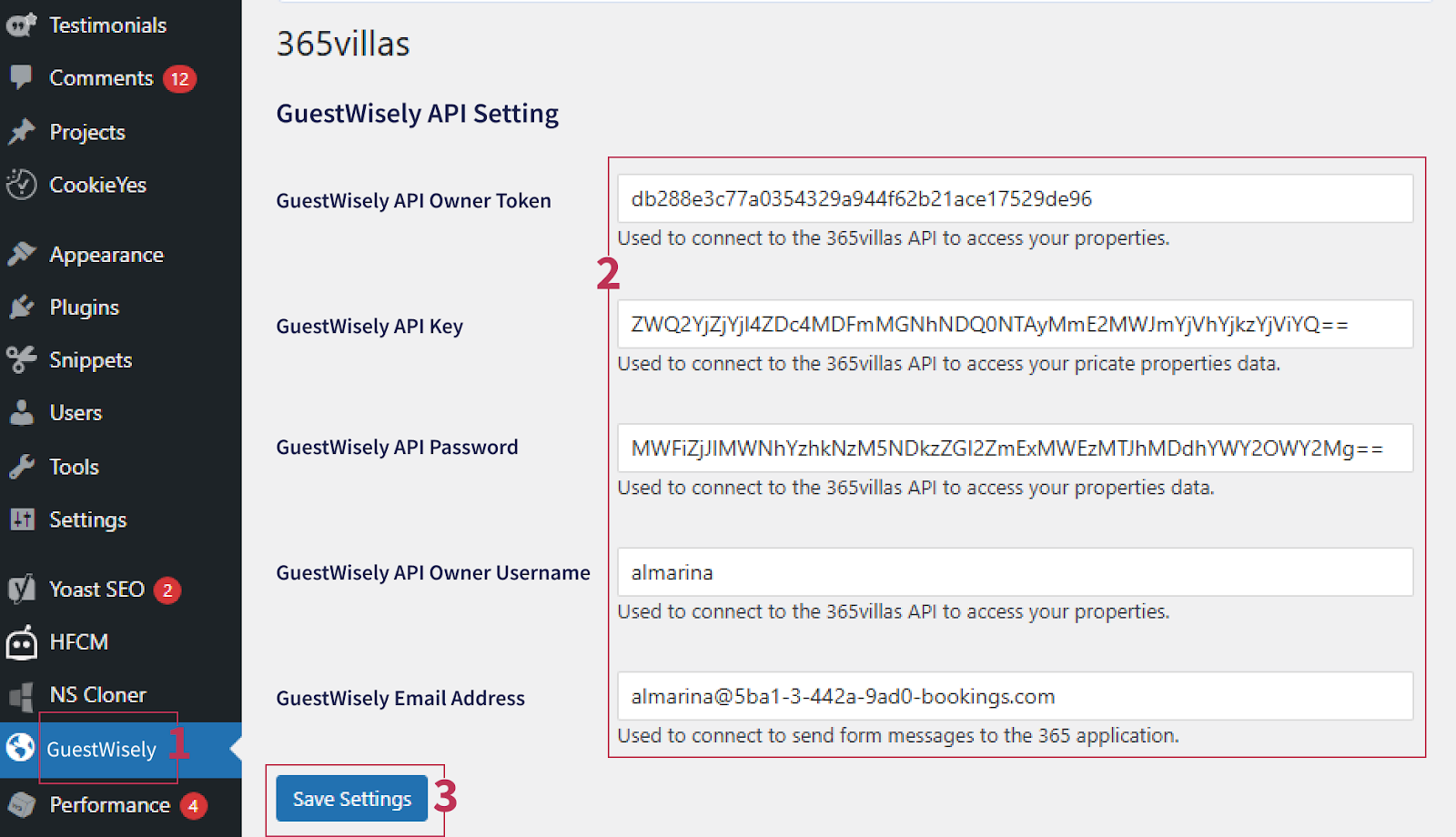Click the Snippets scissors icon
The height and width of the screenshot is (837, 1456).
pyautogui.click(x=21, y=359)
